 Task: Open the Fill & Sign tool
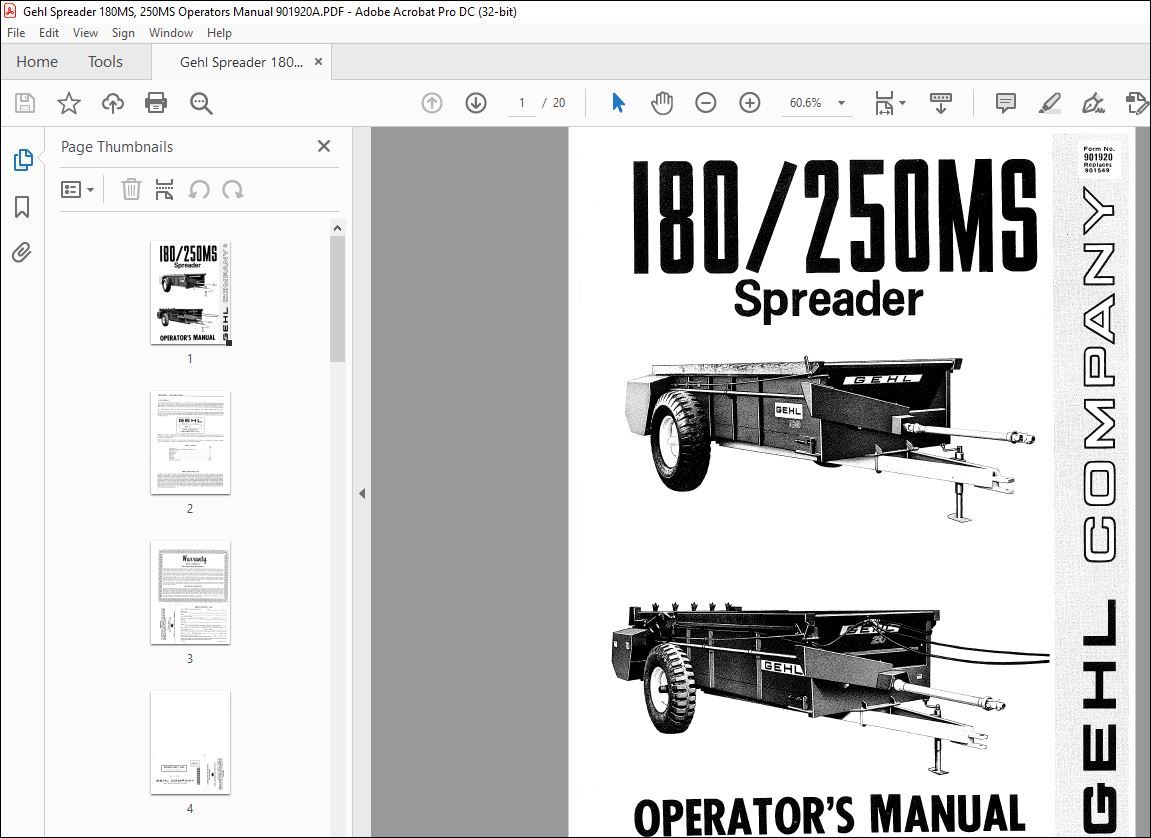(1092, 102)
